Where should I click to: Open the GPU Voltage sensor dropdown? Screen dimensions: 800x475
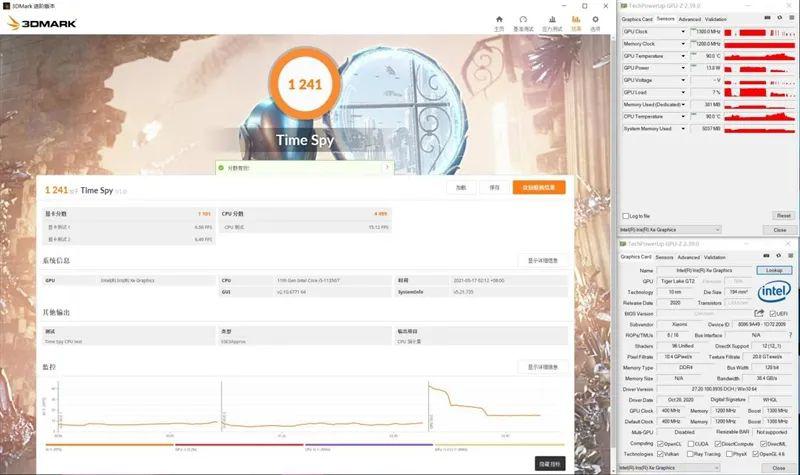click(683, 80)
